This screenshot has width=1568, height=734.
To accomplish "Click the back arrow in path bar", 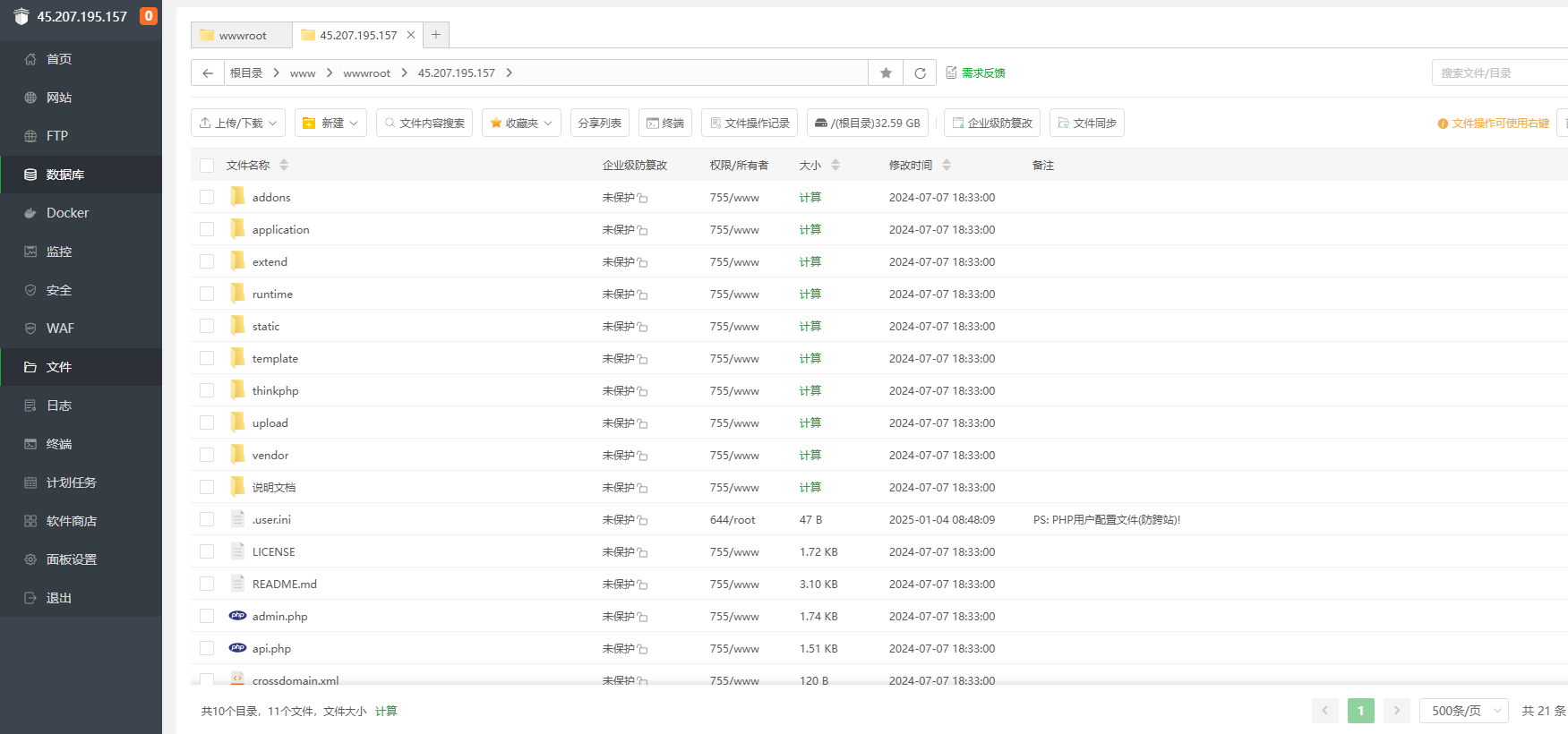I will click(208, 73).
